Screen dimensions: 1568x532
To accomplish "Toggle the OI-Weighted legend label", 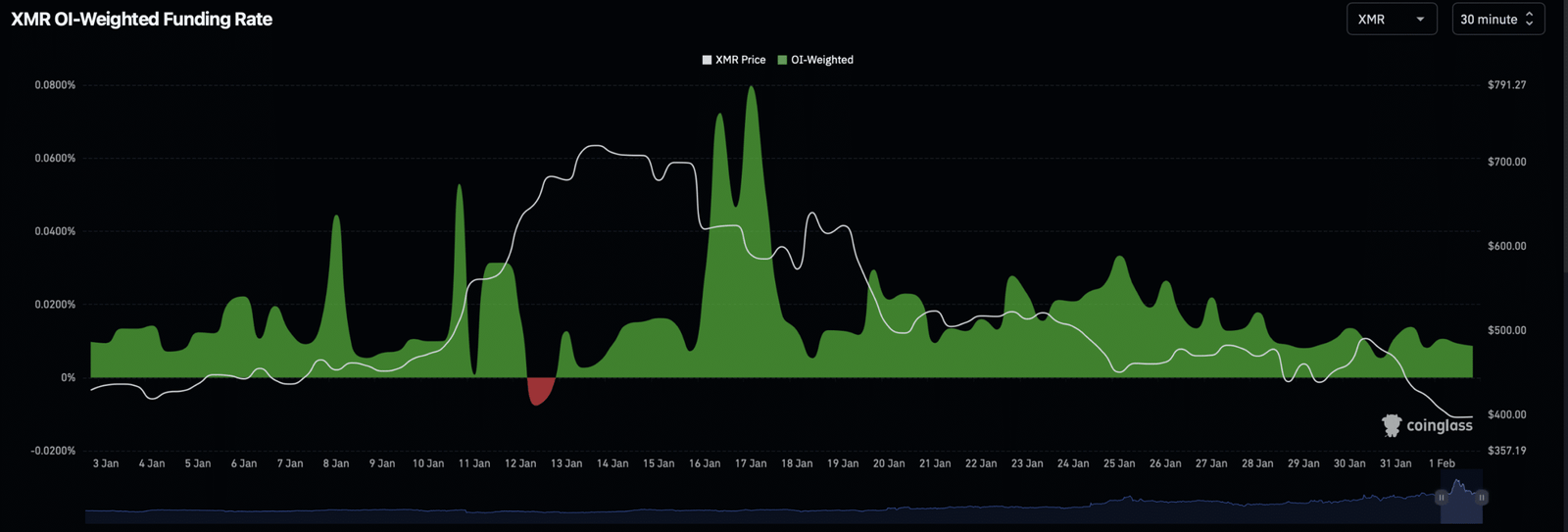I will (821, 60).
